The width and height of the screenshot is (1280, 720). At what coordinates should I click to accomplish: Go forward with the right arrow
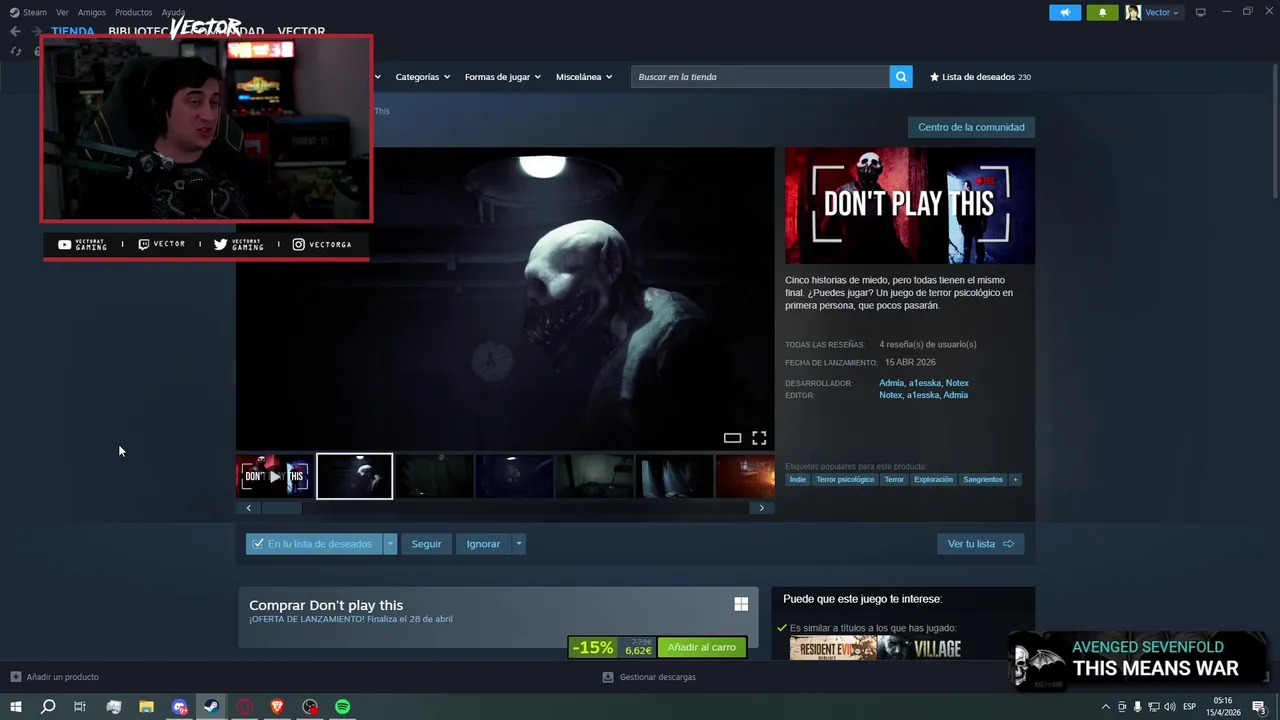tap(37, 31)
